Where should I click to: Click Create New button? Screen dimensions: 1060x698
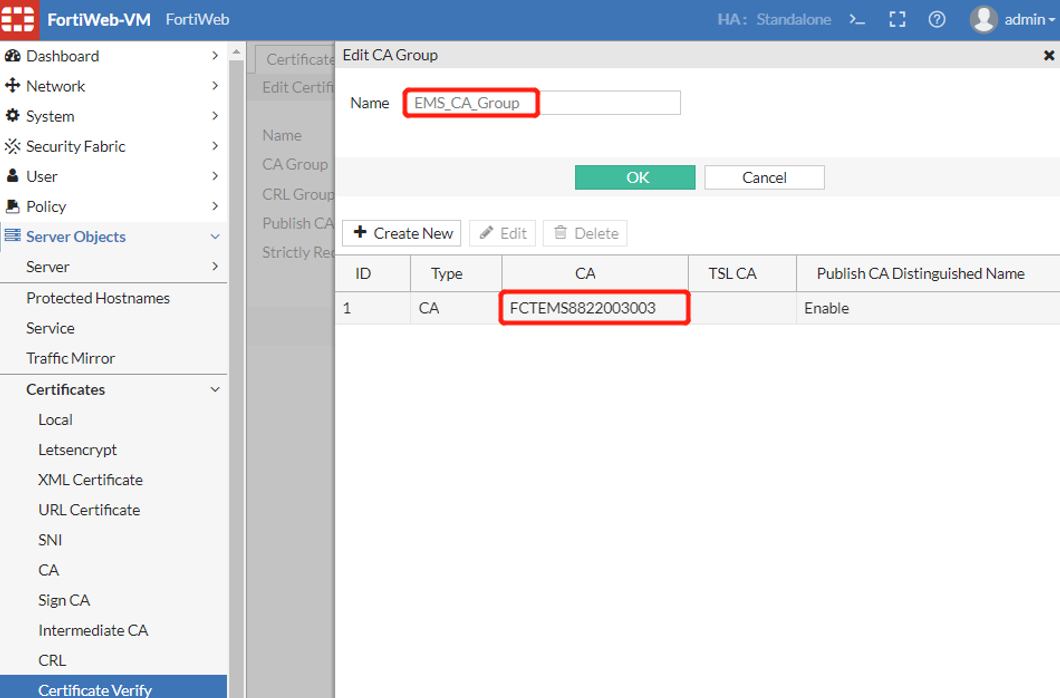(402, 233)
